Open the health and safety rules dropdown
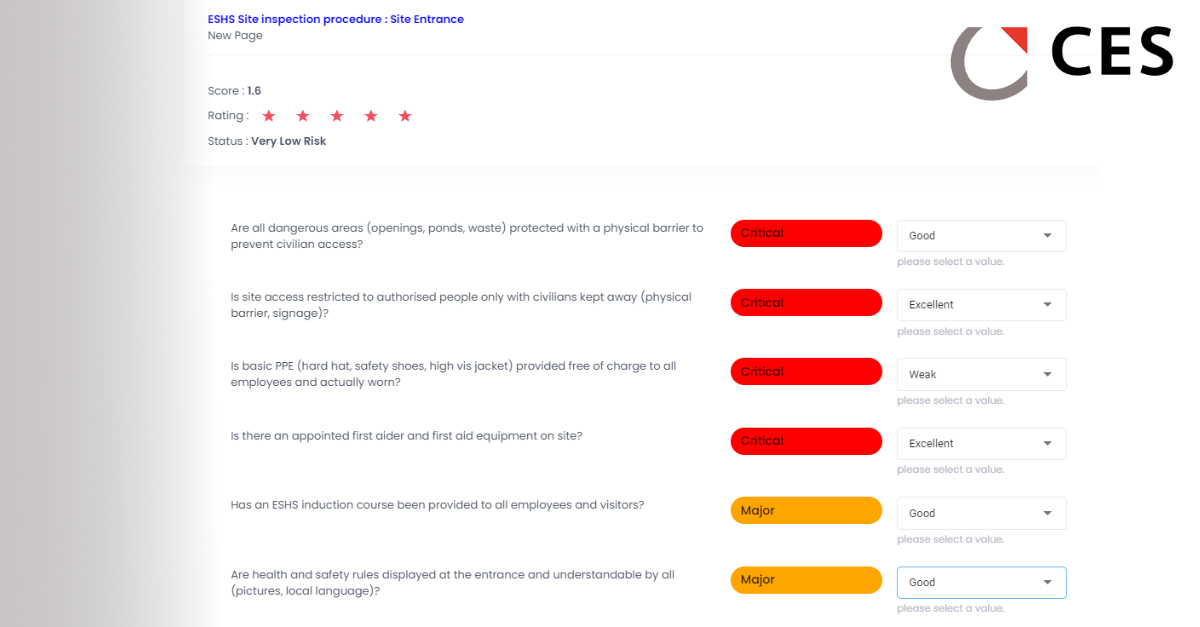This screenshot has height=627, width=1200. (981, 582)
